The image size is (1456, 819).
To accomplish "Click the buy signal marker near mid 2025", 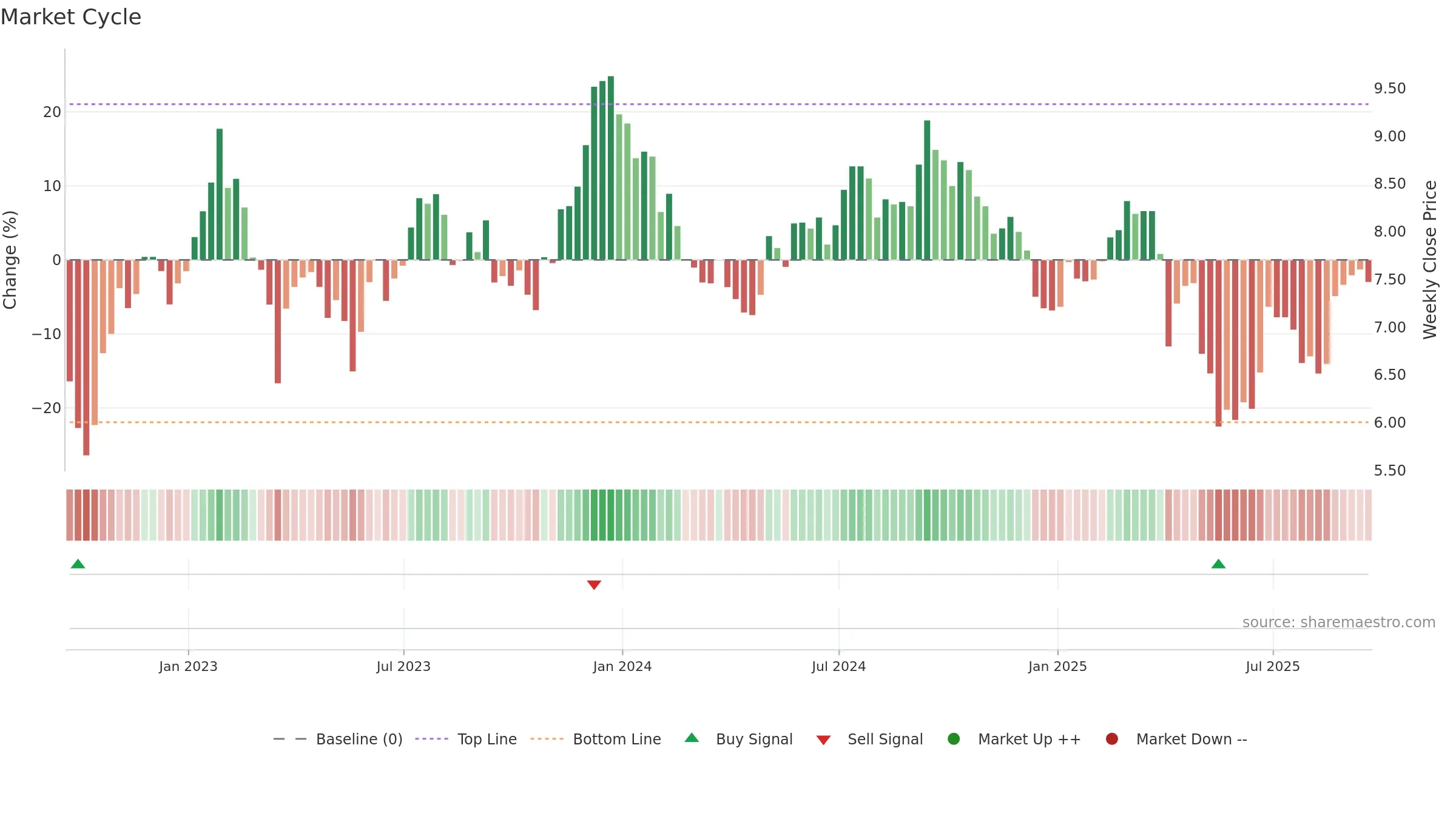I will (1218, 564).
